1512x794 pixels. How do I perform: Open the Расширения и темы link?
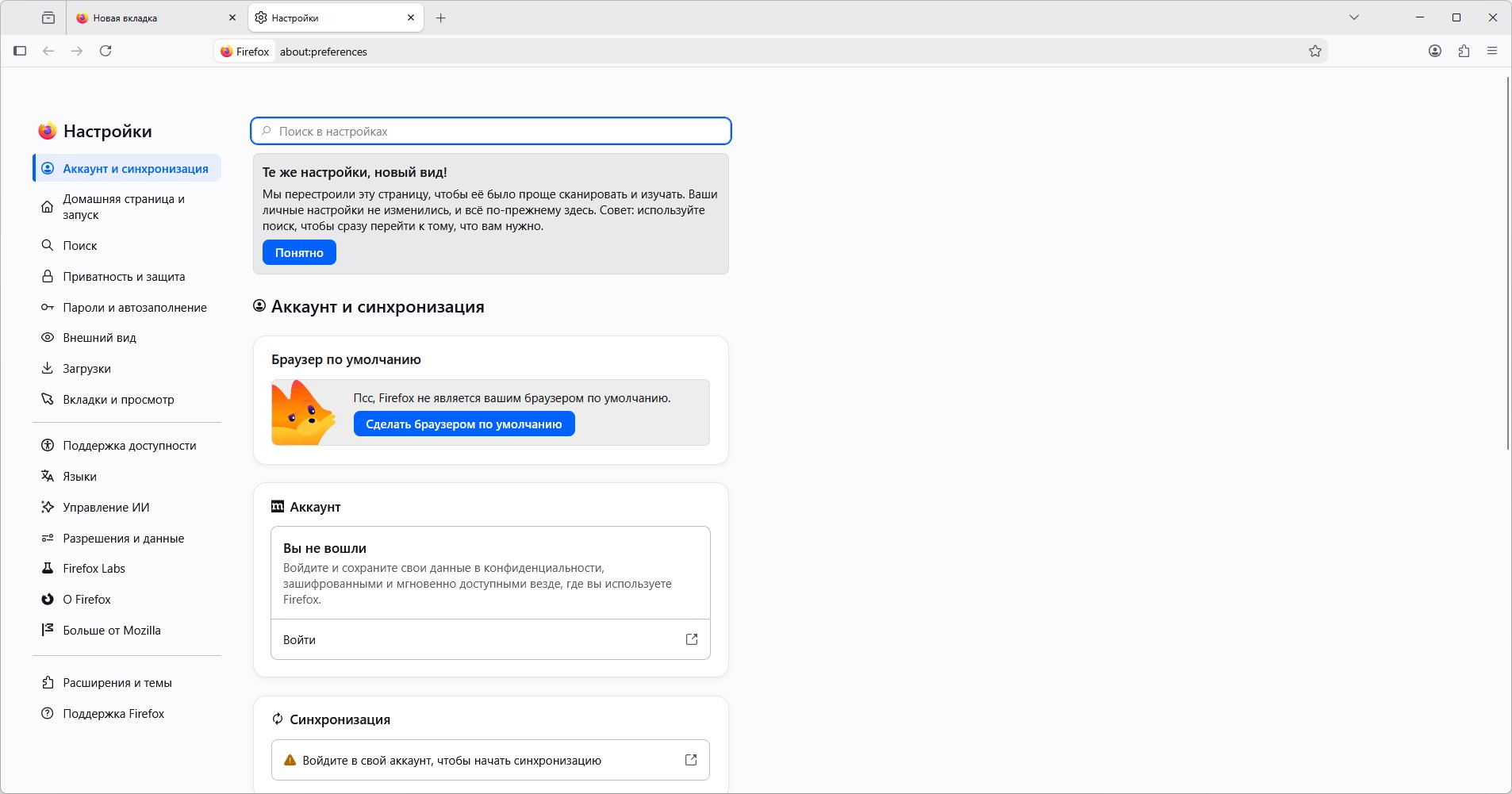pyautogui.click(x=127, y=683)
